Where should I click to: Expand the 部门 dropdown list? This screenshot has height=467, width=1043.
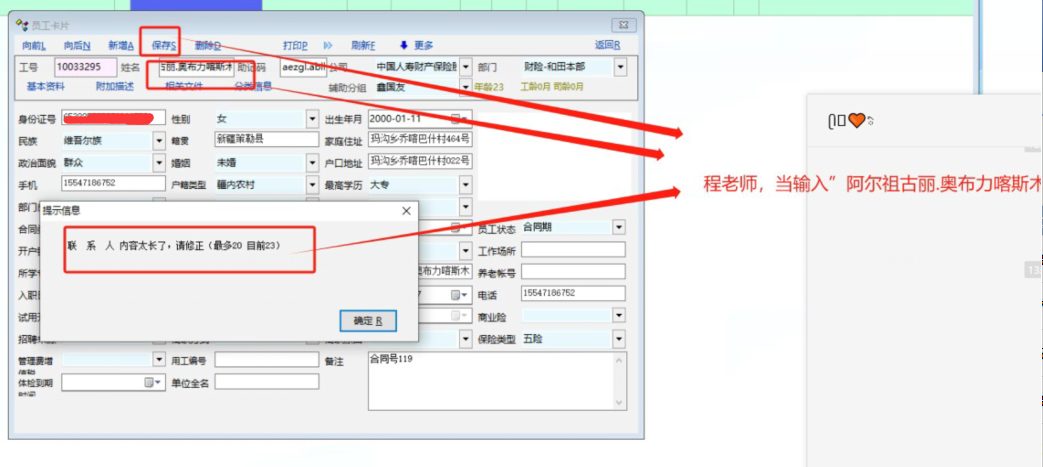pyautogui.click(x=620, y=67)
